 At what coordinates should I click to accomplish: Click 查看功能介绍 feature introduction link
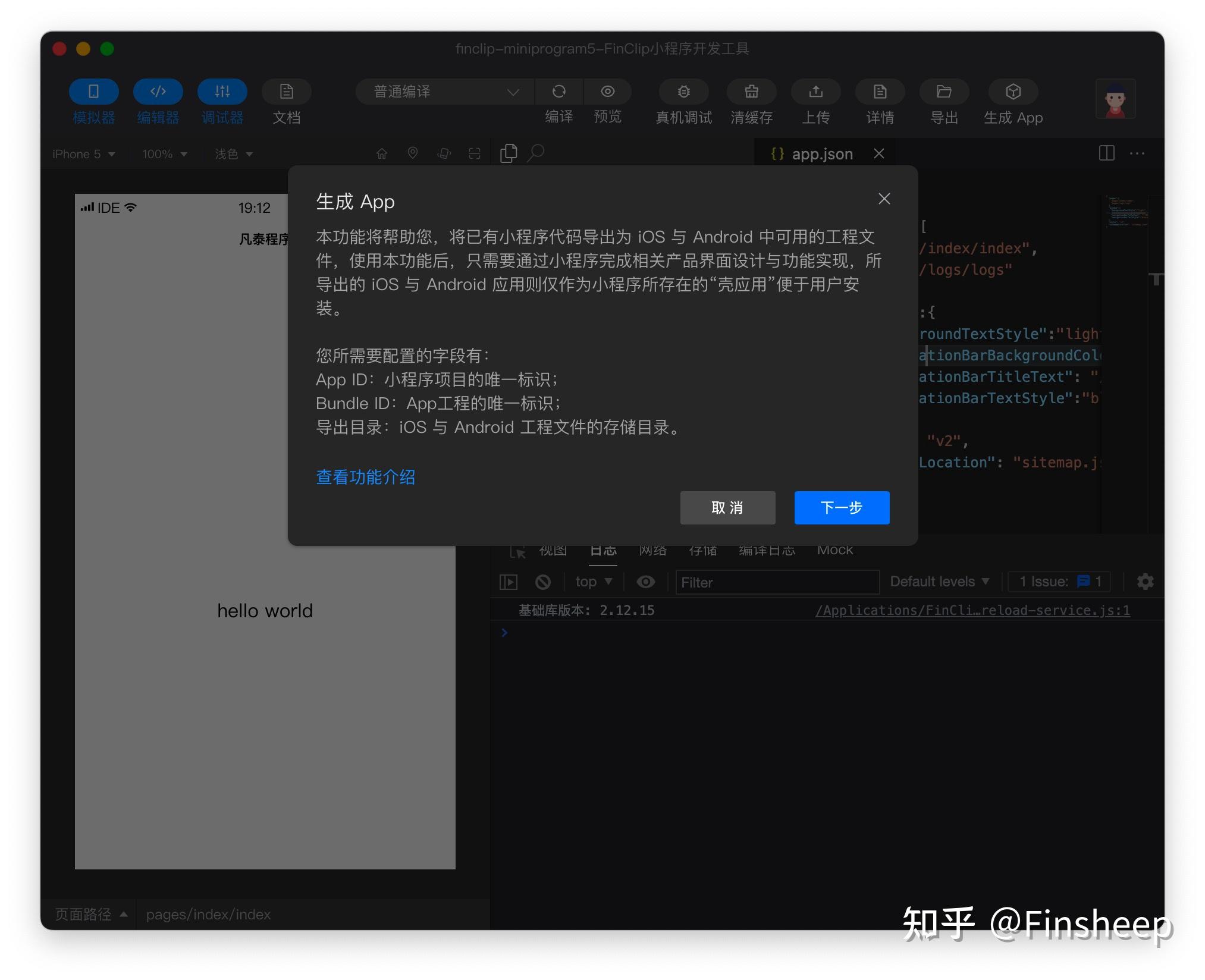[x=365, y=476]
